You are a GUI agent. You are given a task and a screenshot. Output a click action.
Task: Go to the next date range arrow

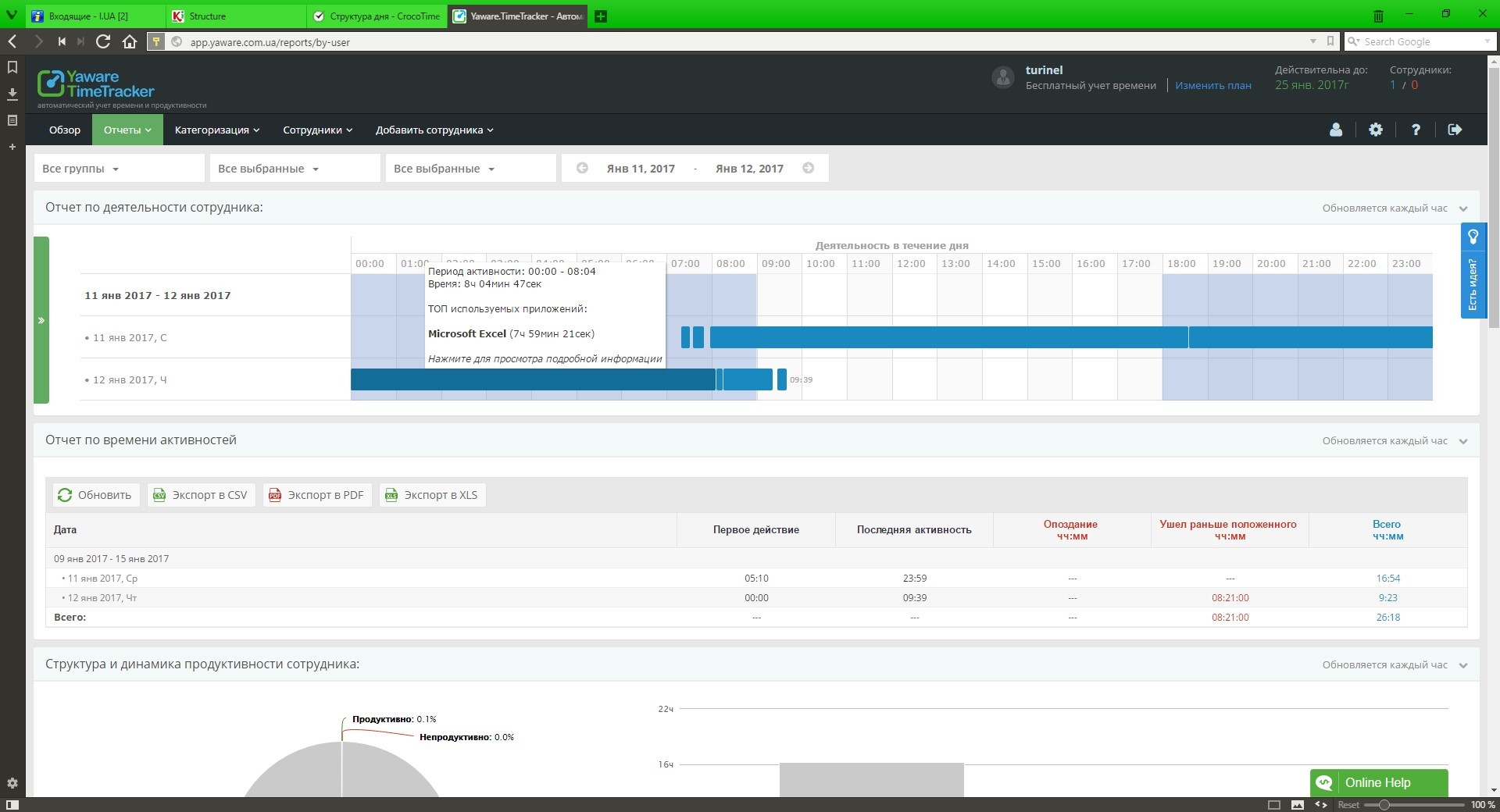tap(809, 168)
